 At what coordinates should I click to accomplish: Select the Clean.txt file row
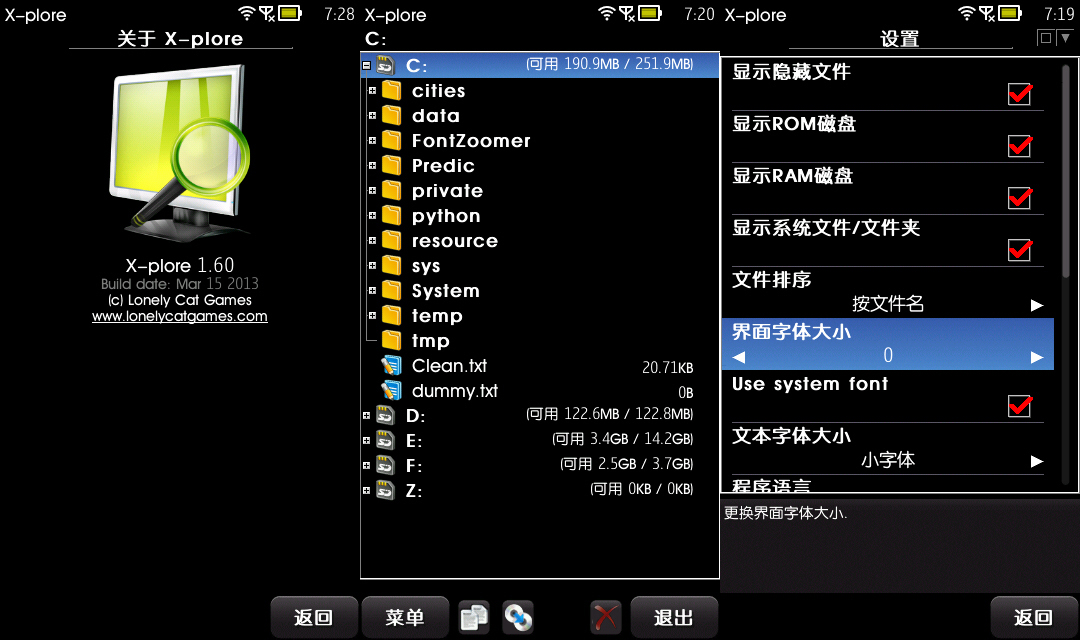click(540, 366)
